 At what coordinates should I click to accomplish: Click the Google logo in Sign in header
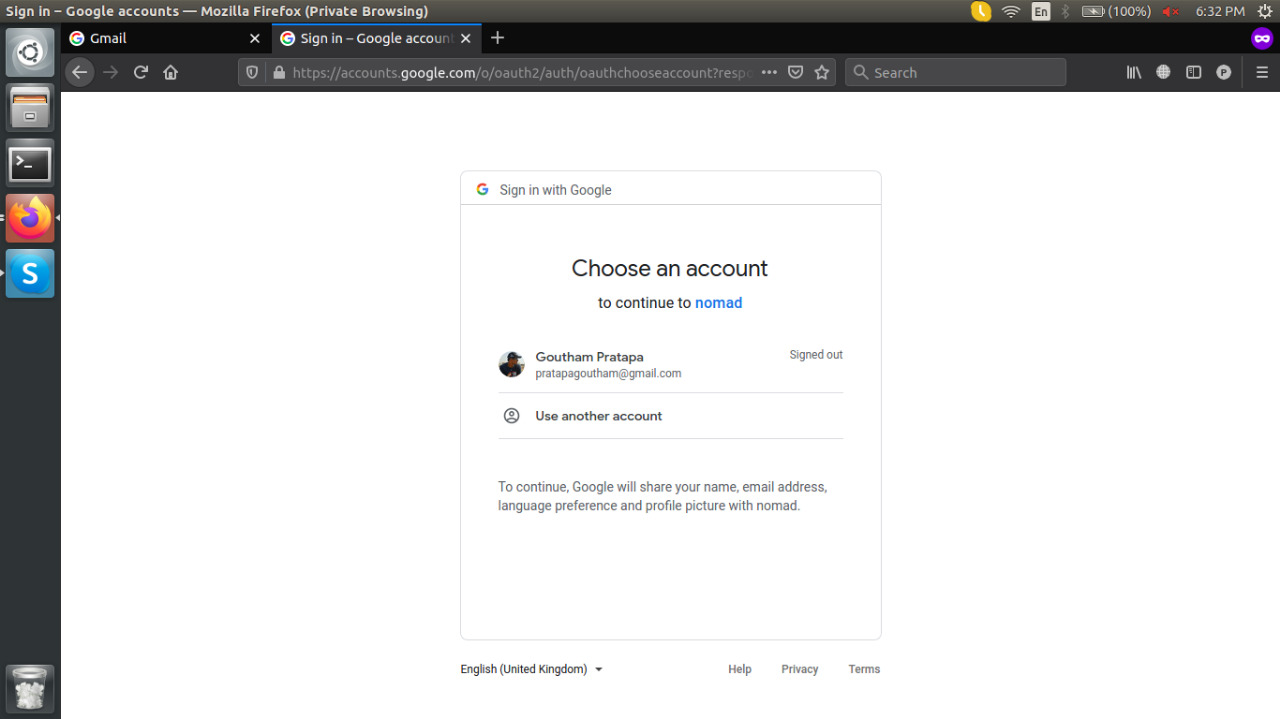[482, 189]
